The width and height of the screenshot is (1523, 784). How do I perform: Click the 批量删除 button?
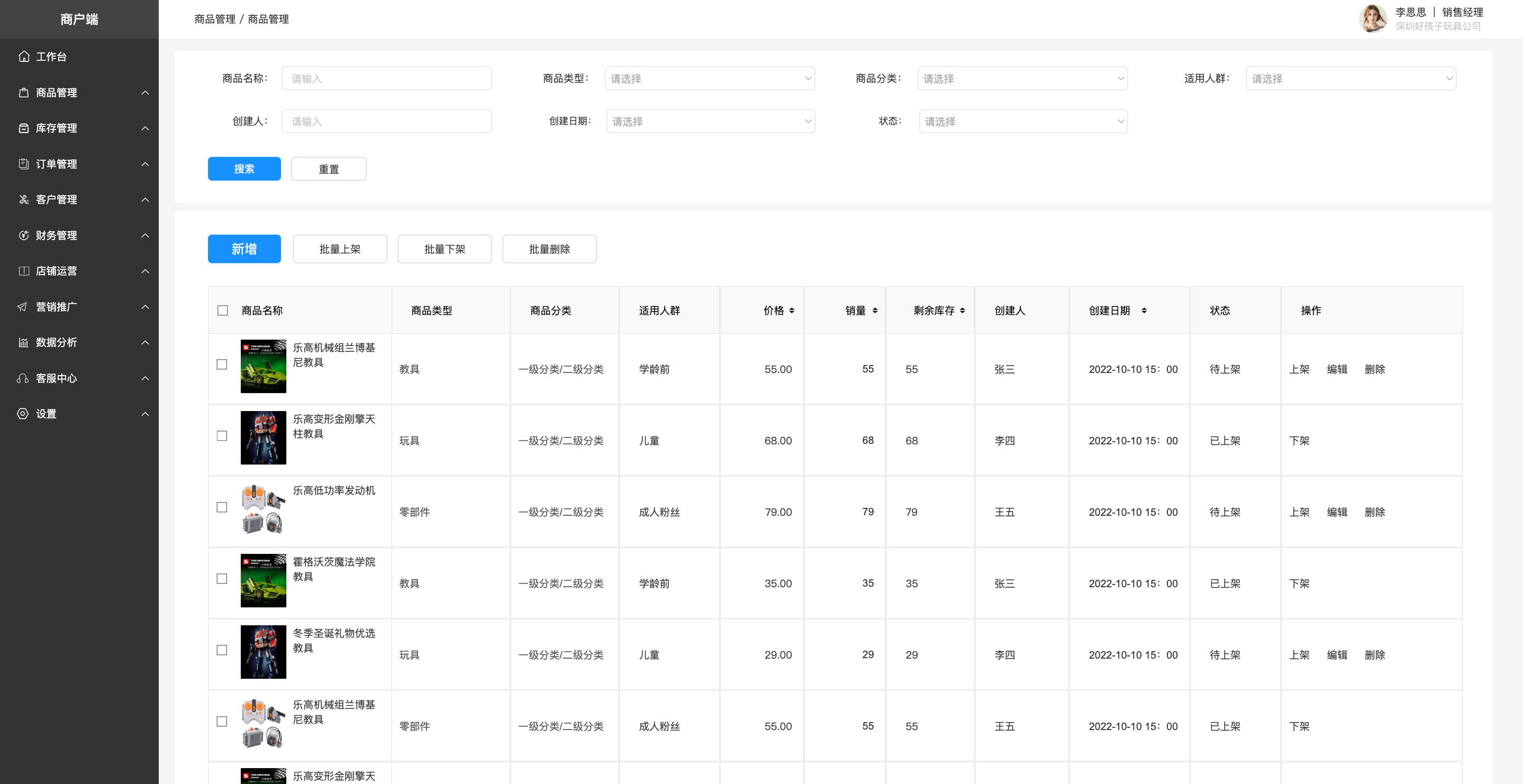549,249
